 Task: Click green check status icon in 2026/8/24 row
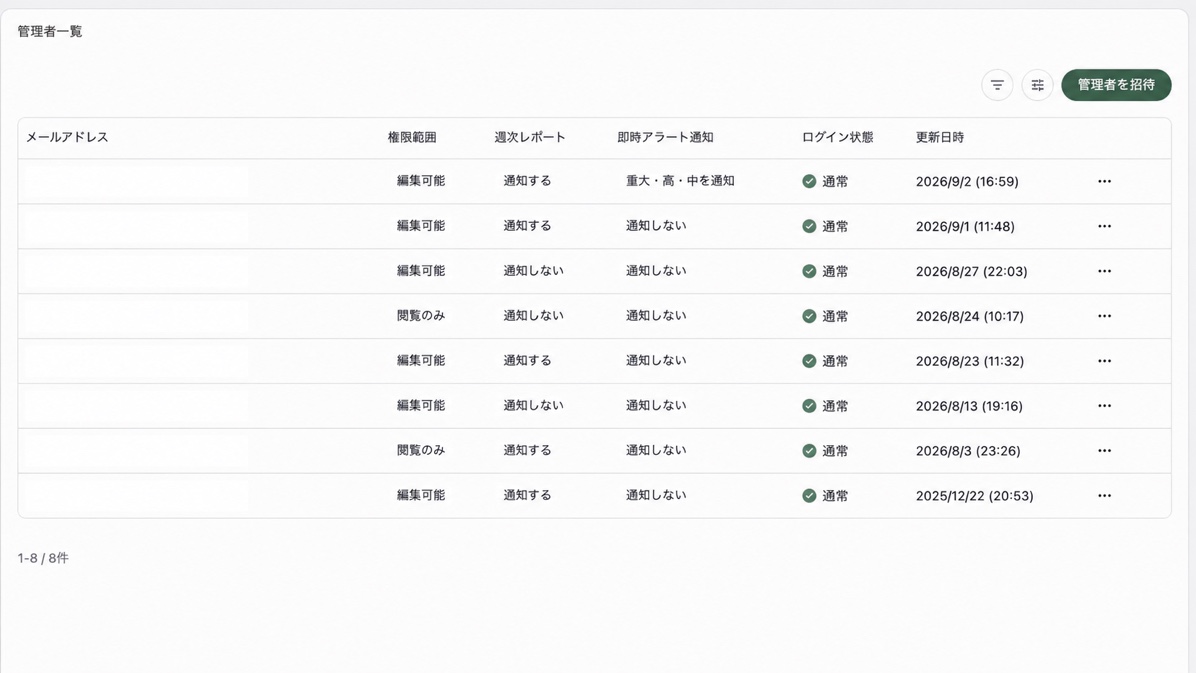pos(809,316)
